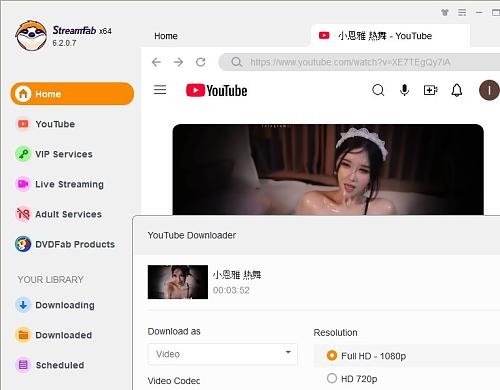Click the Resolution label
Viewport: 500px width, 390px height.
coord(335,333)
